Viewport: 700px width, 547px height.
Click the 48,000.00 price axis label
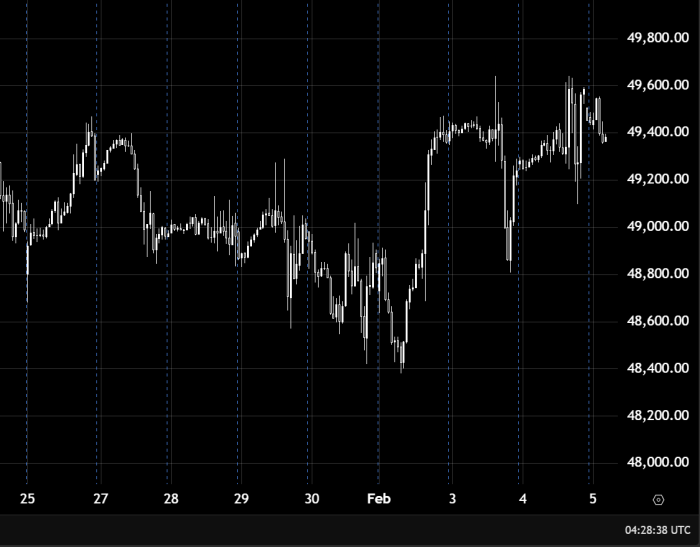click(657, 463)
